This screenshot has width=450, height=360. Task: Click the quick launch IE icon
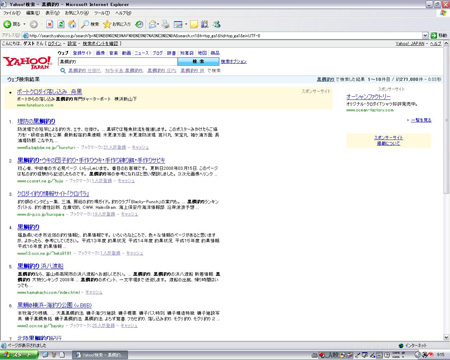pos(45,355)
